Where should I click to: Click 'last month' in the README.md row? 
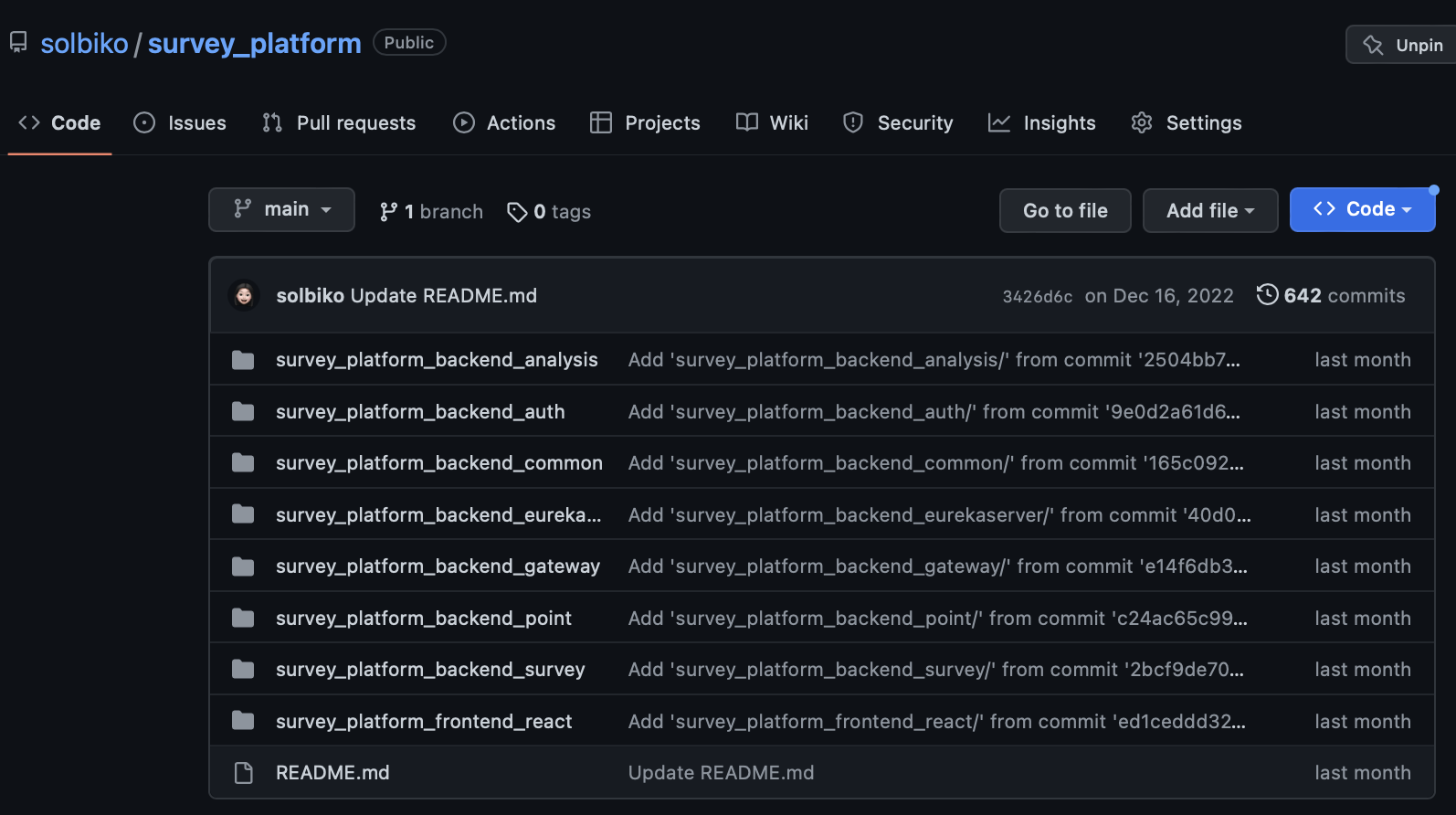pos(1363,773)
